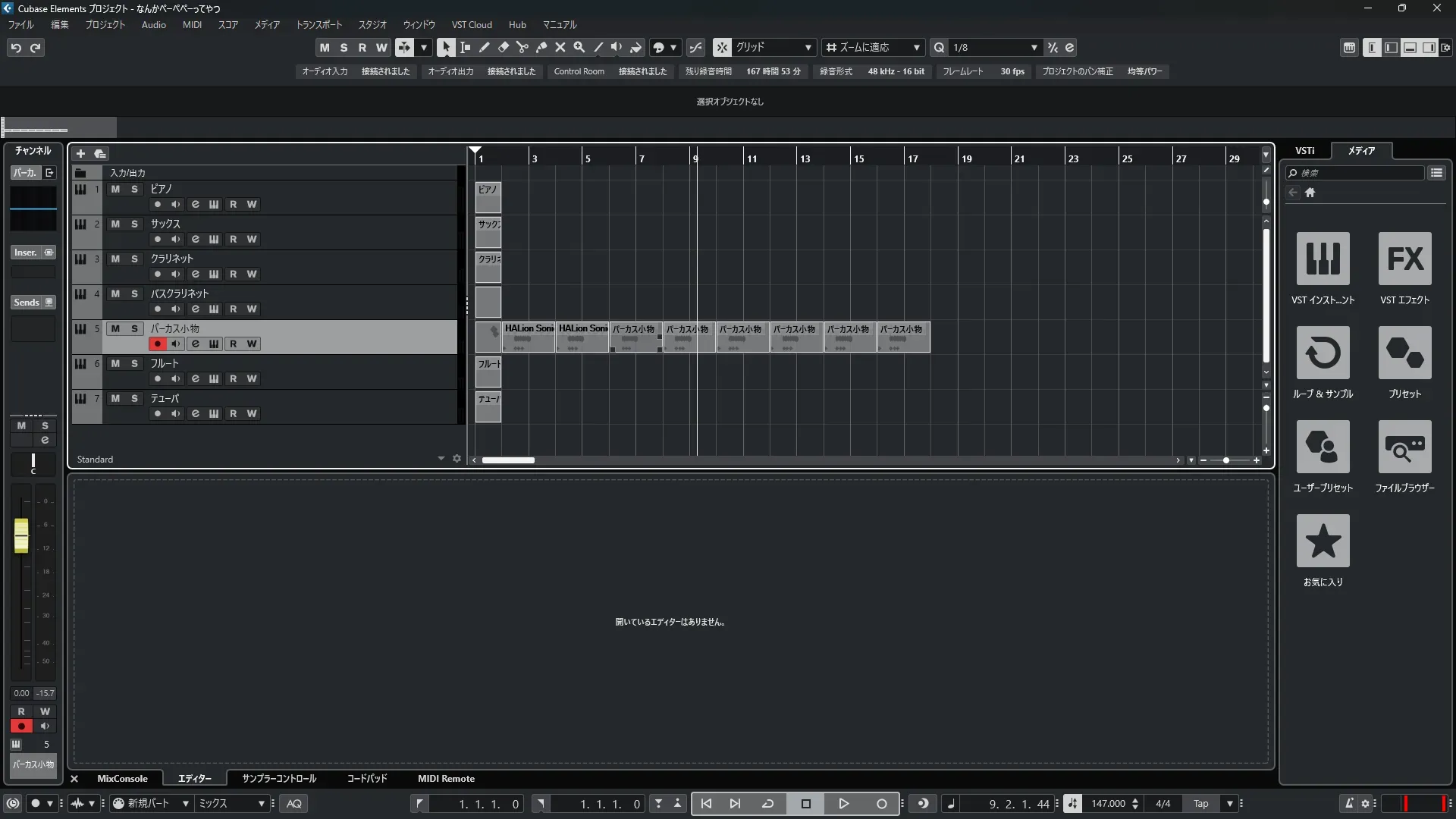
Task: Select the Glue tool
Action: coord(541,47)
